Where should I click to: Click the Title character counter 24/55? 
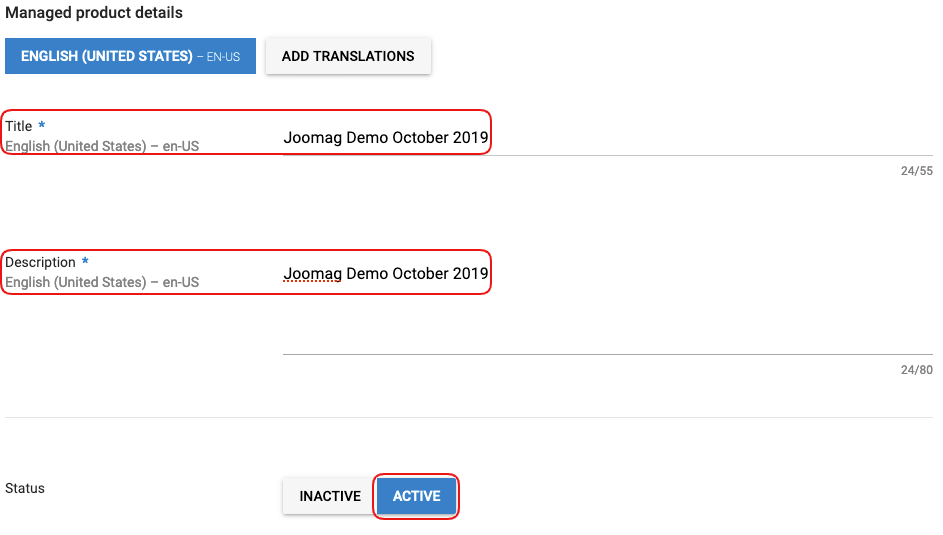[x=916, y=171]
